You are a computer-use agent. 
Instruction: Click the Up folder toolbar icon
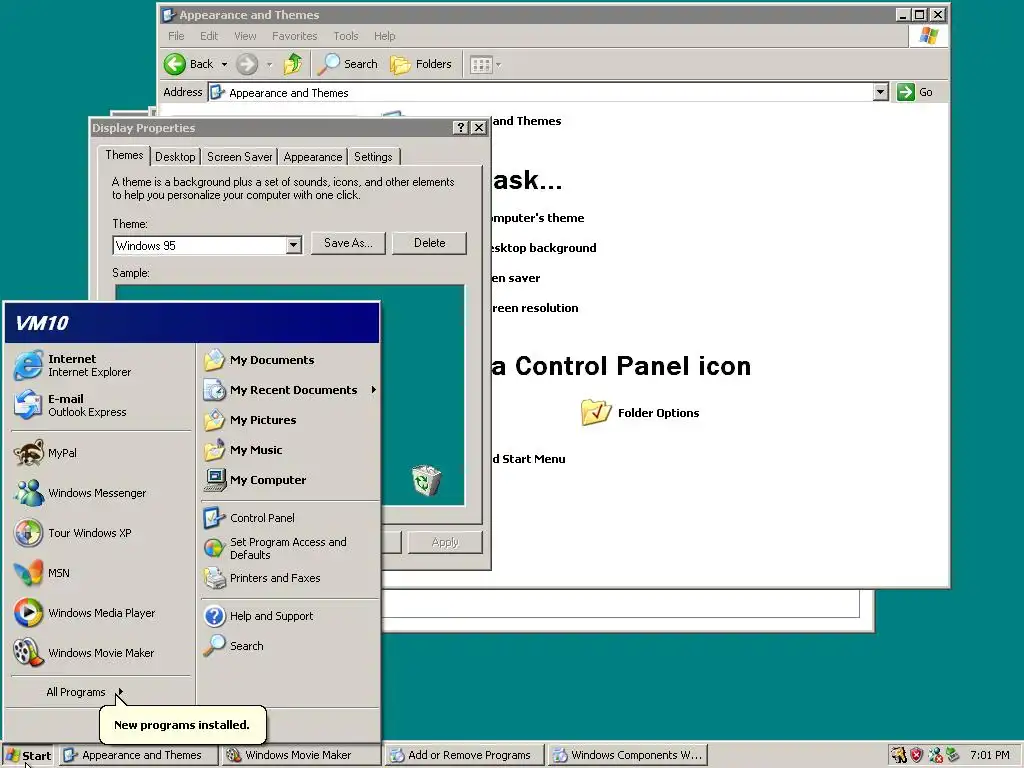click(293, 64)
